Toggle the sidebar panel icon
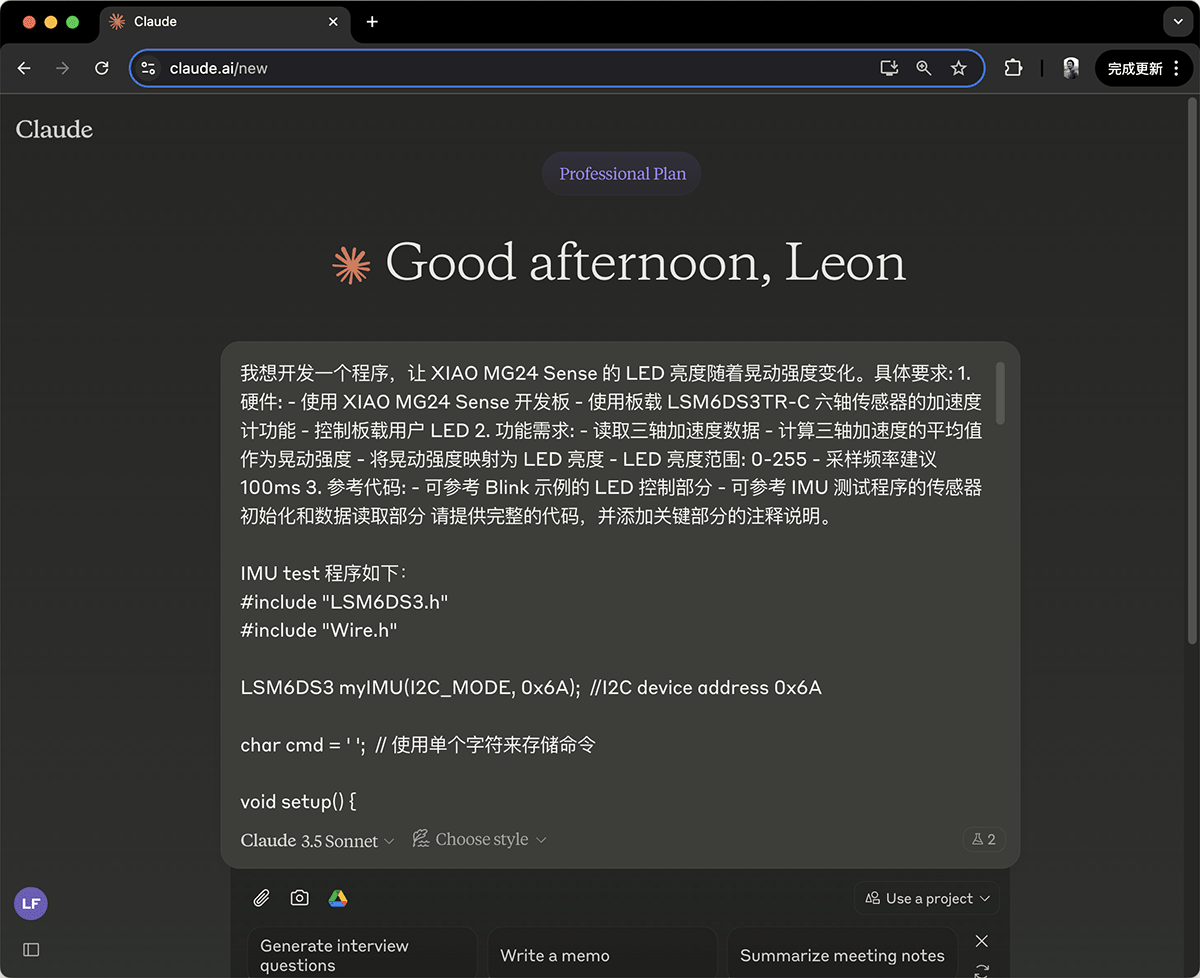Viewport: 1200px width, 978px height. click(31, 949)
